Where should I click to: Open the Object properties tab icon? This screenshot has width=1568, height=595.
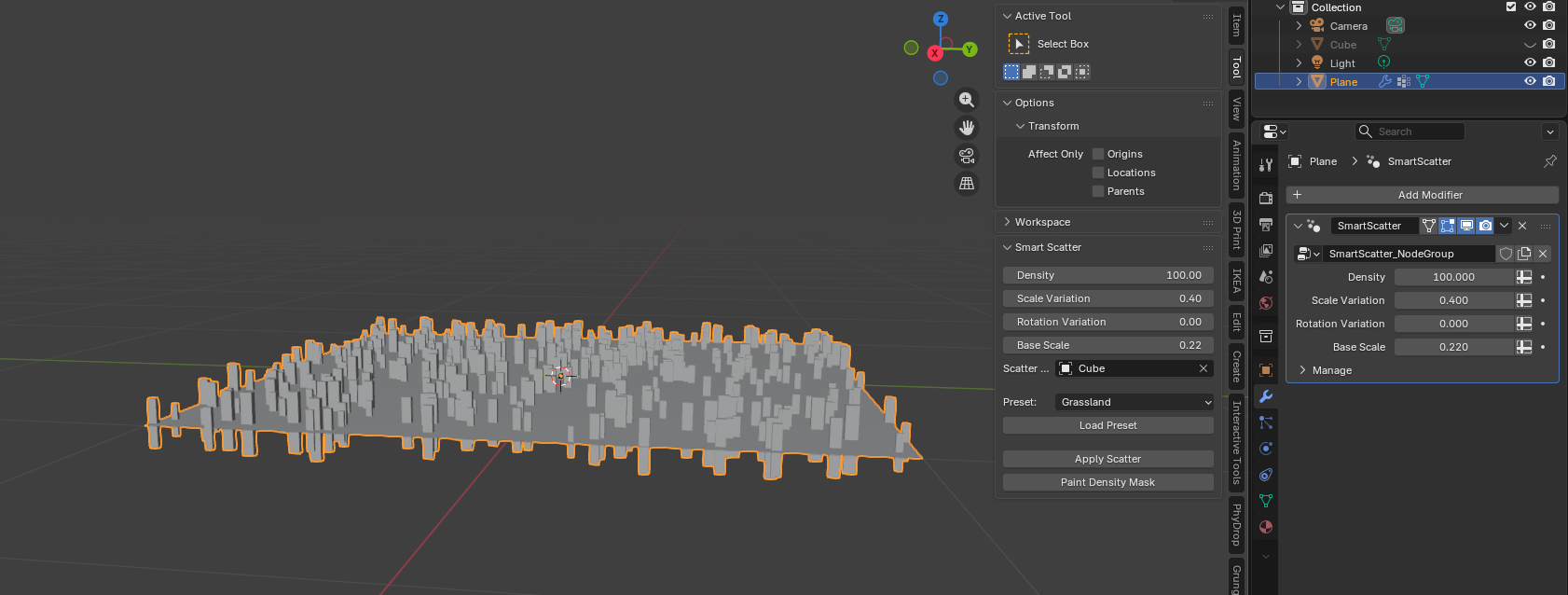pyautogui.click(x=1266, y=370)
